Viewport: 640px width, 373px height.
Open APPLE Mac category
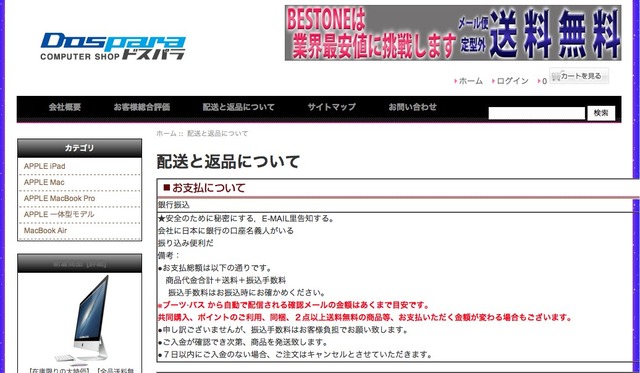tap(44, 182)
